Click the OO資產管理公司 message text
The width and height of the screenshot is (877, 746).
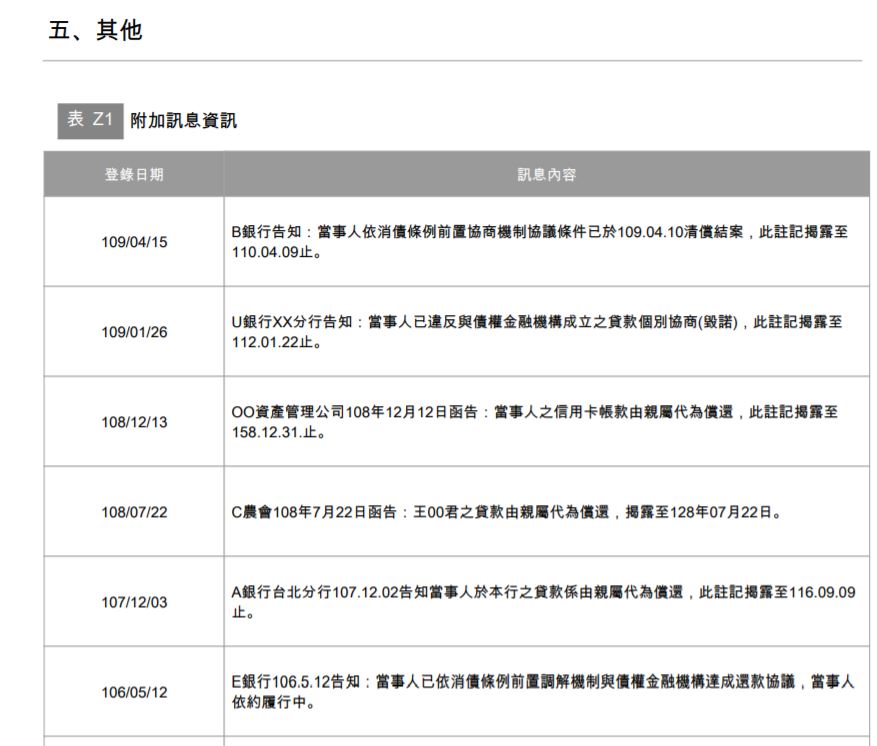coord(535,422)
